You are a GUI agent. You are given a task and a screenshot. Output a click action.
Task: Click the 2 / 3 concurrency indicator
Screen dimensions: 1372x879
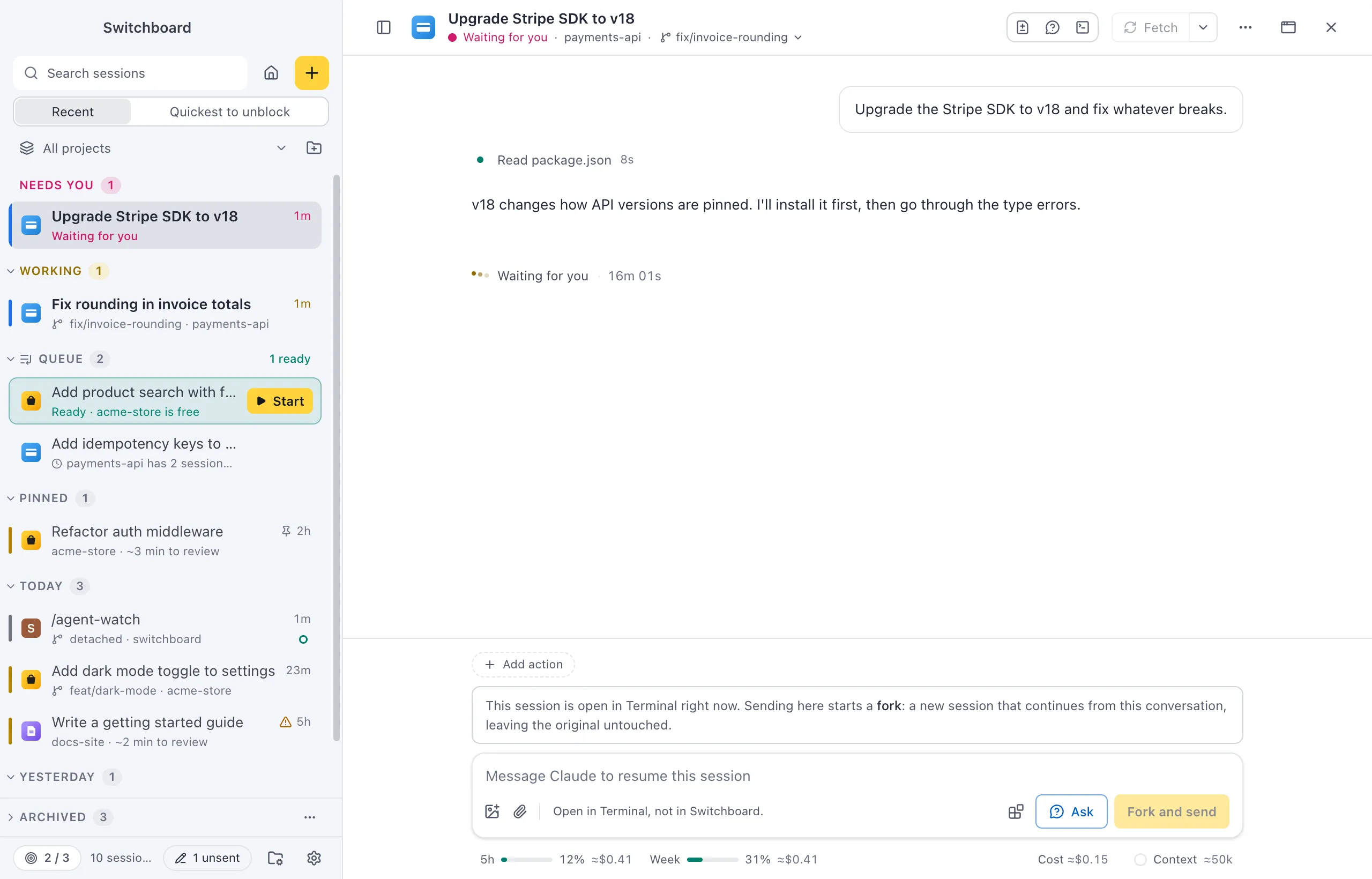(x=47, y=858)
